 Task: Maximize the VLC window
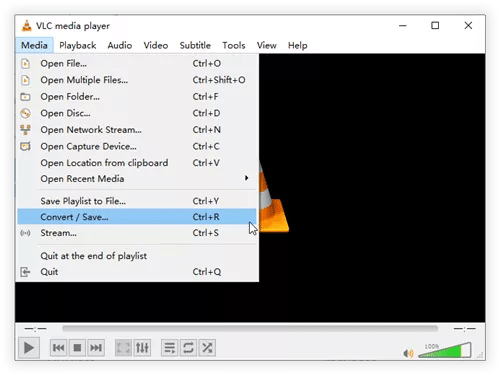435,26
